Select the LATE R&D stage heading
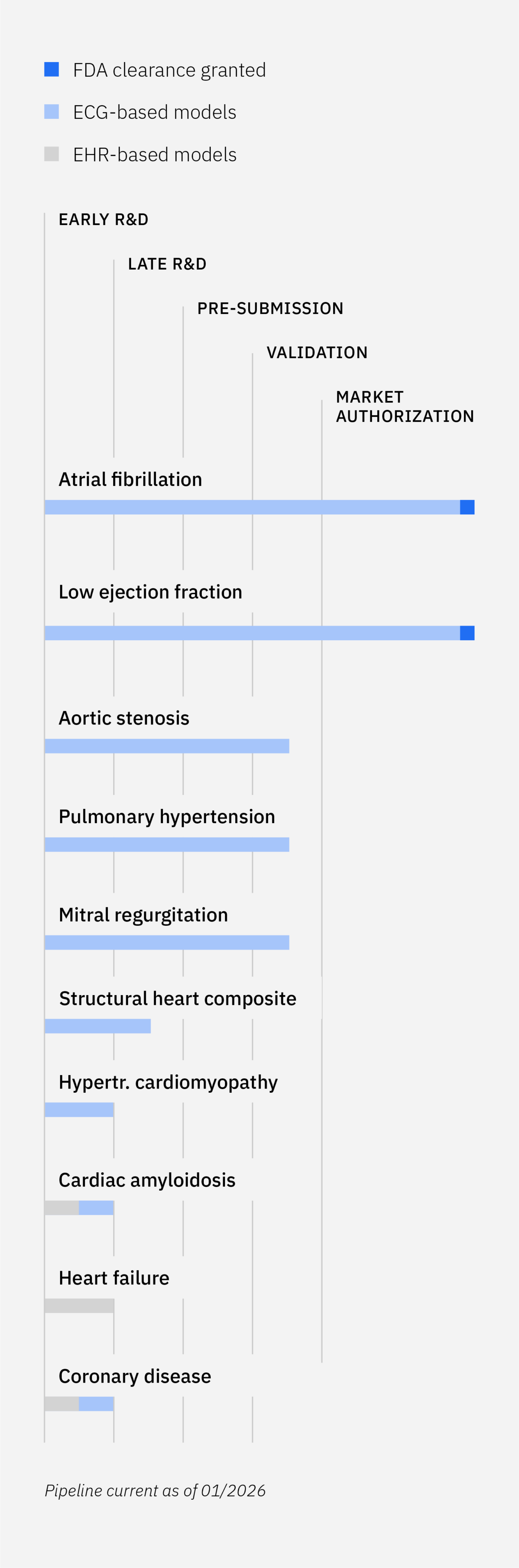The width and height of the screenshot is (519, 1568). coord(167,264)
